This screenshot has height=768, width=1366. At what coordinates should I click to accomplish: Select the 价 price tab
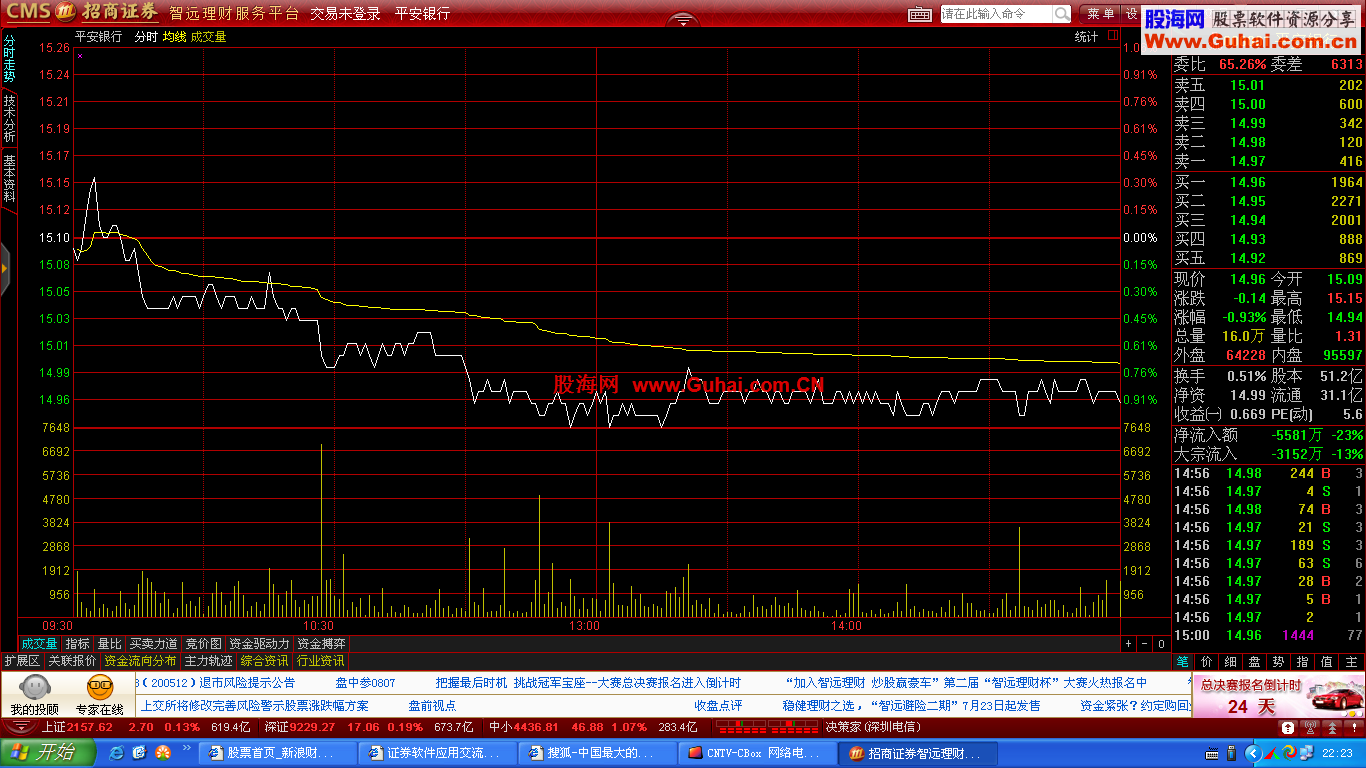[x=1206, y=661]
